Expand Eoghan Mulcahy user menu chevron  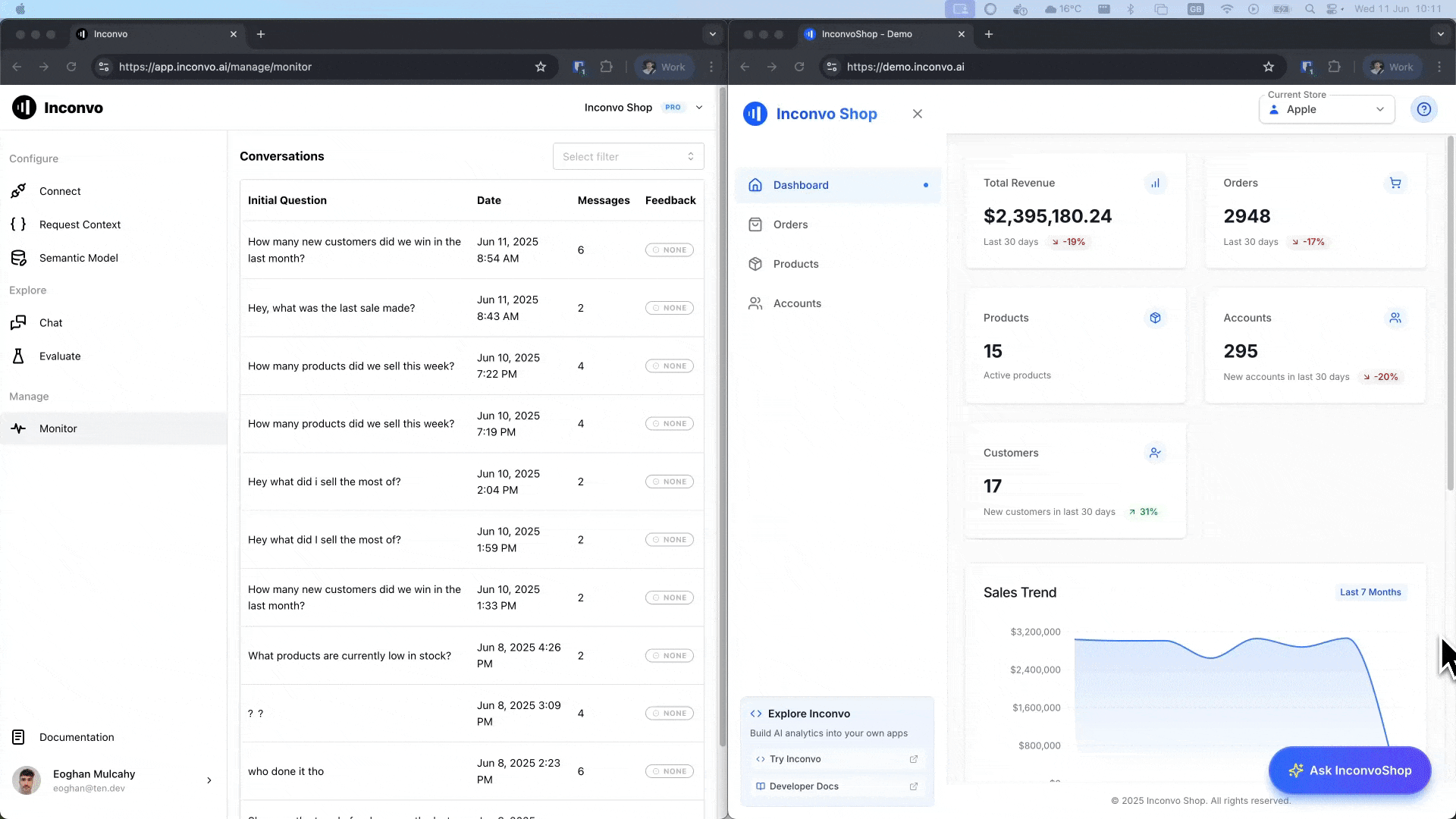(209, 780)
